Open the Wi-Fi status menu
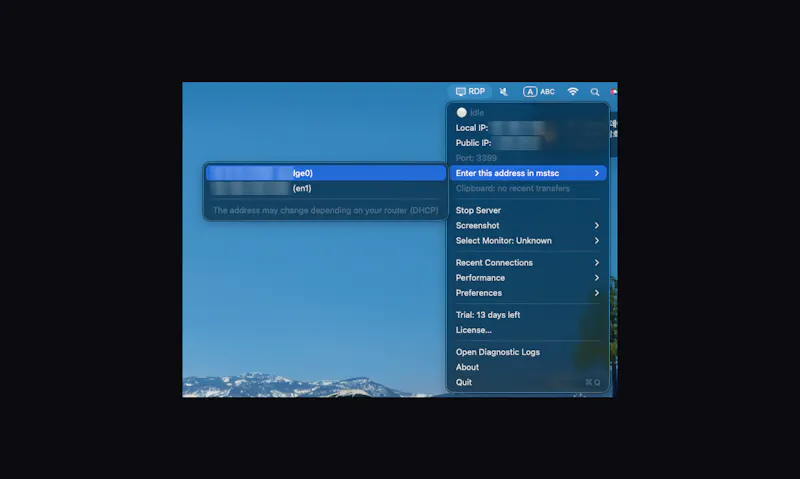 573,92
